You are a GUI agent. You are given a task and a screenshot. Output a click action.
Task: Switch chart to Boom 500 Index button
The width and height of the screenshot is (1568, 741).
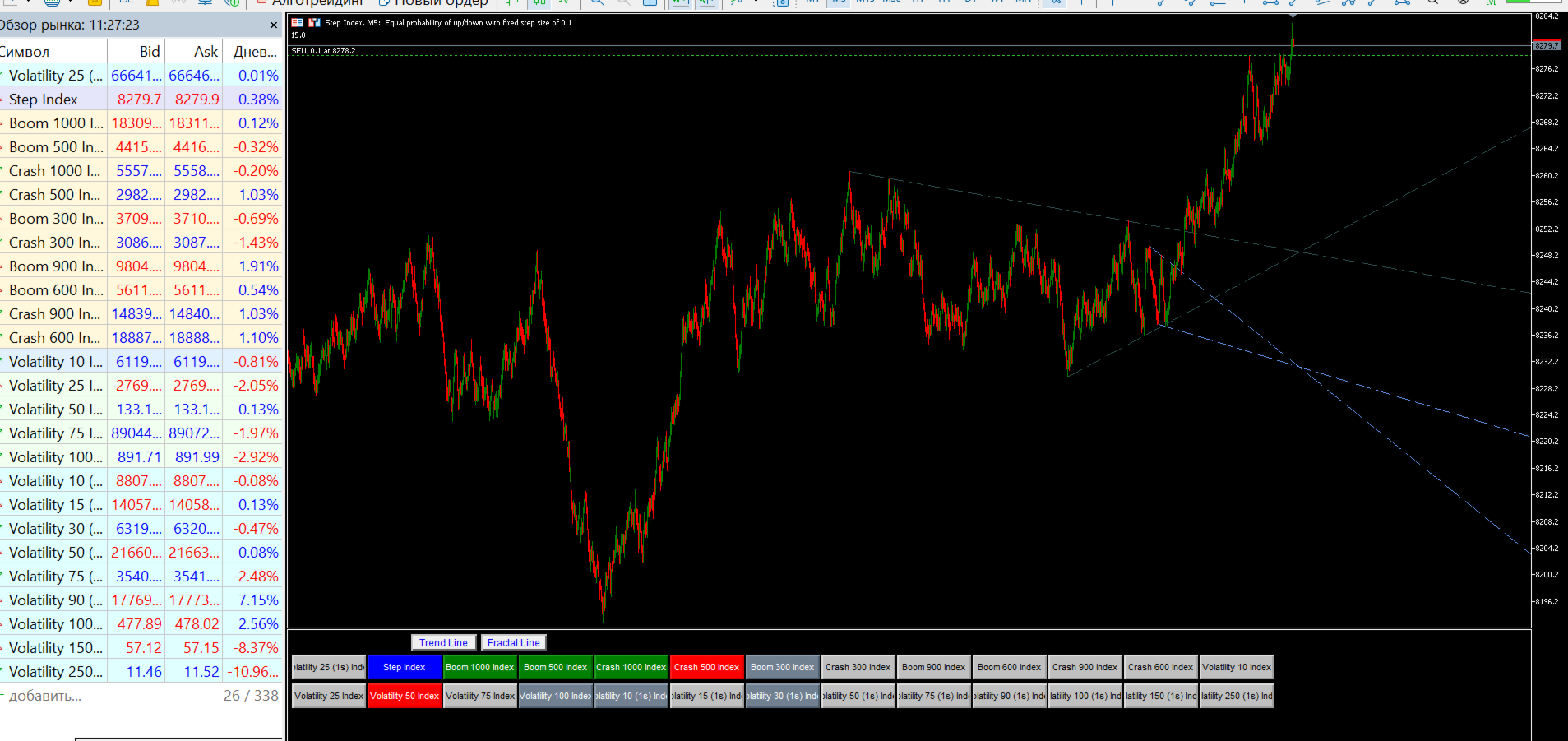pyautogui.click(x=555, y=667)
